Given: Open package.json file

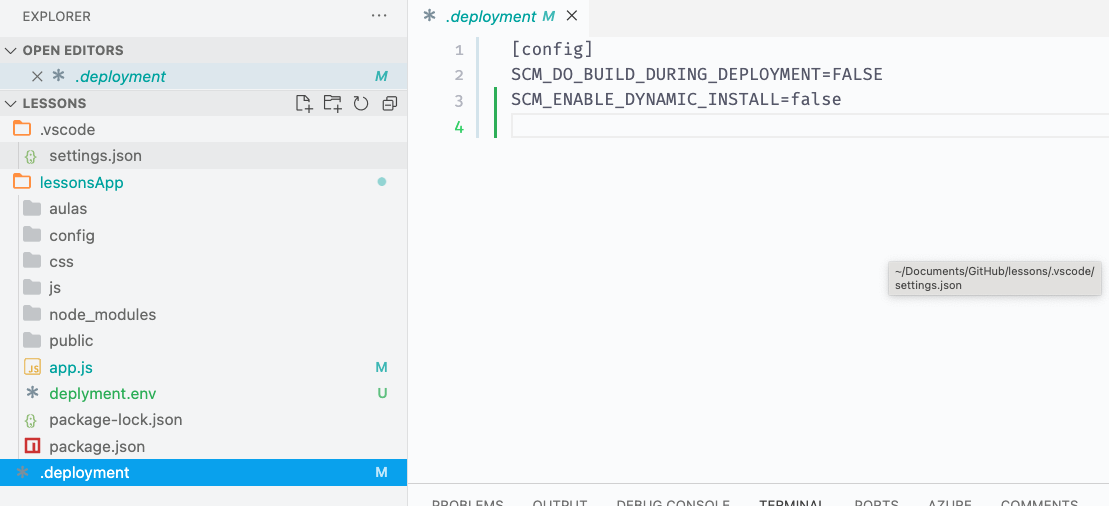Looking at the screenshot, I should (x=204, y=447).
